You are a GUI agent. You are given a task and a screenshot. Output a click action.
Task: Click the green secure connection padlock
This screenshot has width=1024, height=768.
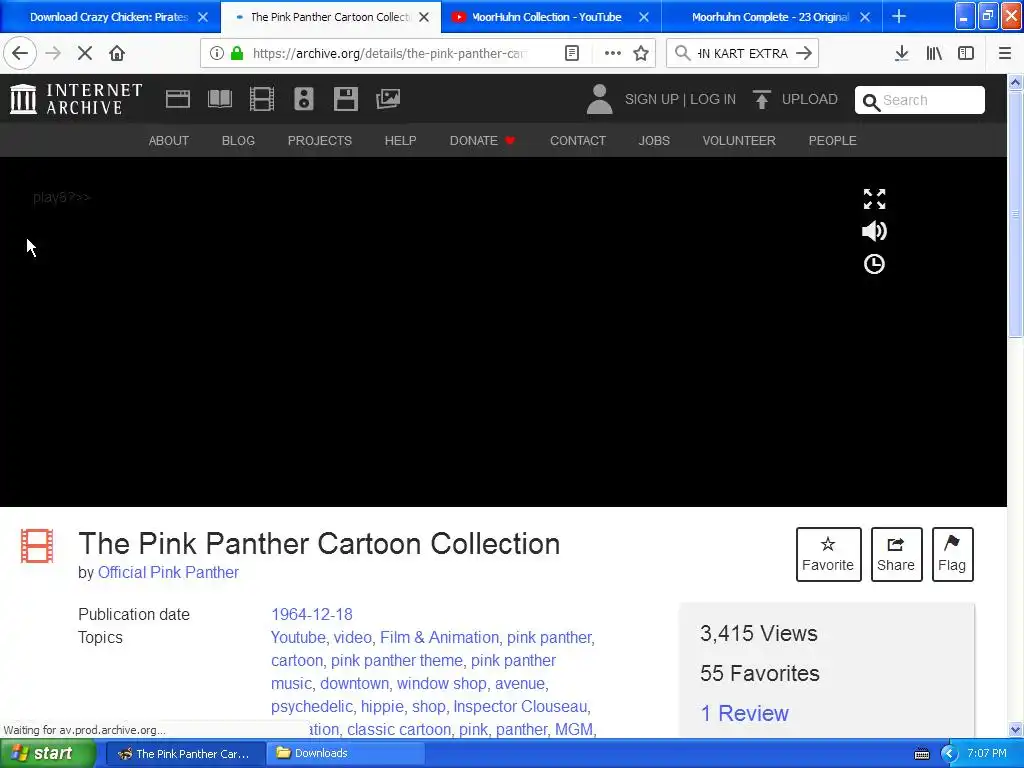pyautogui.click(x=237, y=54)
